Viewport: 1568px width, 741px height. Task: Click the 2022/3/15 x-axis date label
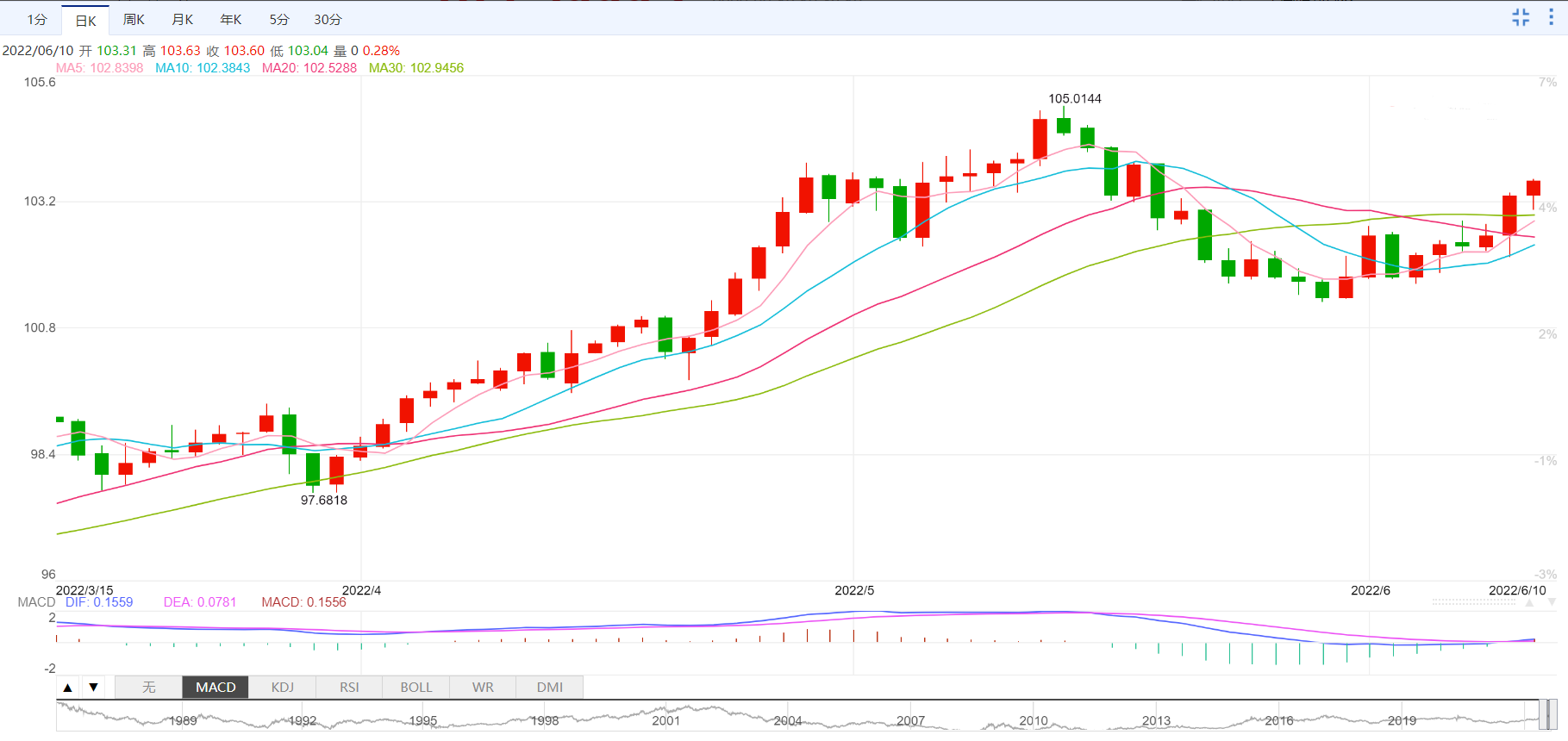click(x=84, y=590)
